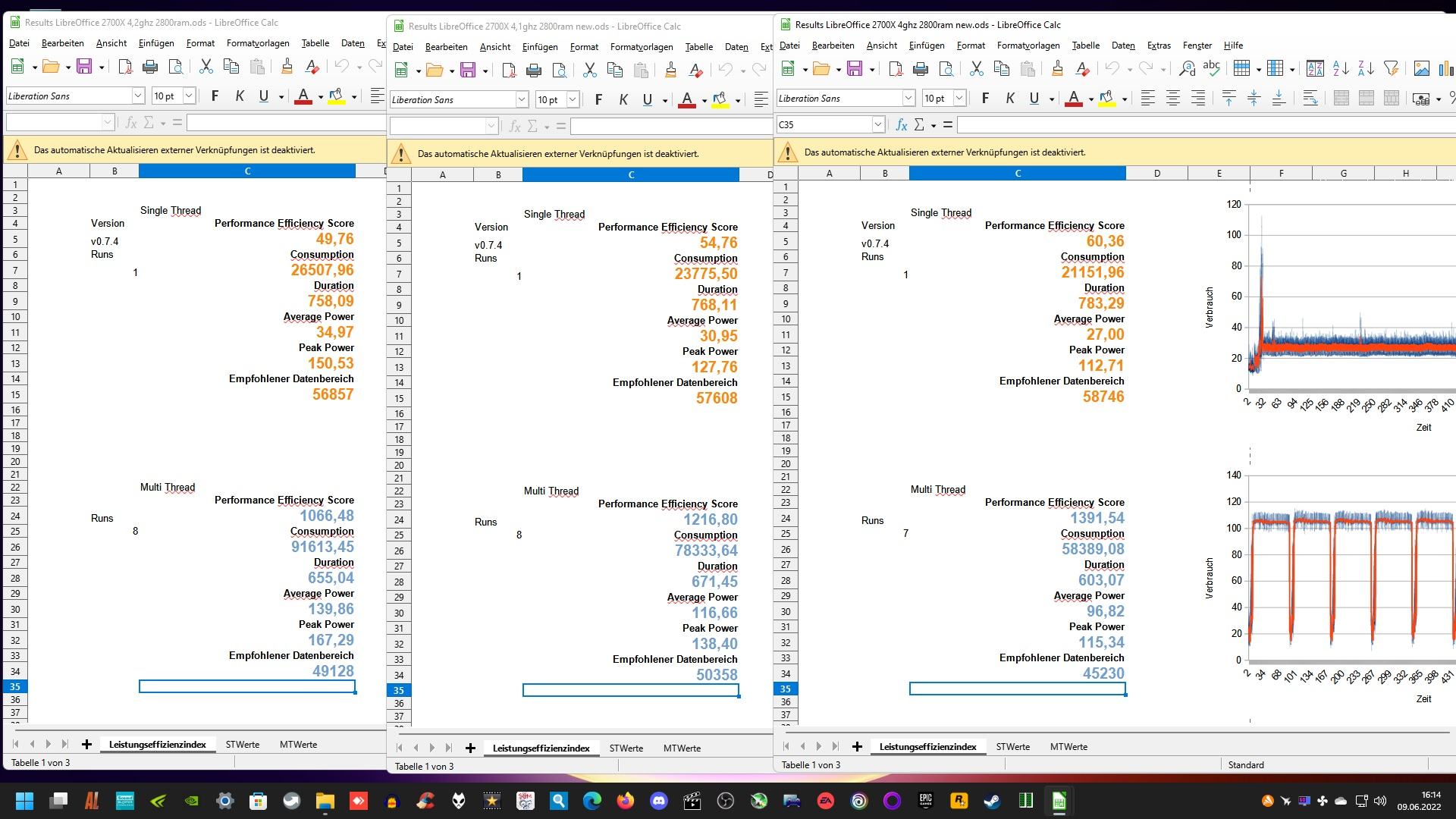Go to last sheet in middle window
The width and height of the screenshot is (1456, 819).
pos(448,748)
